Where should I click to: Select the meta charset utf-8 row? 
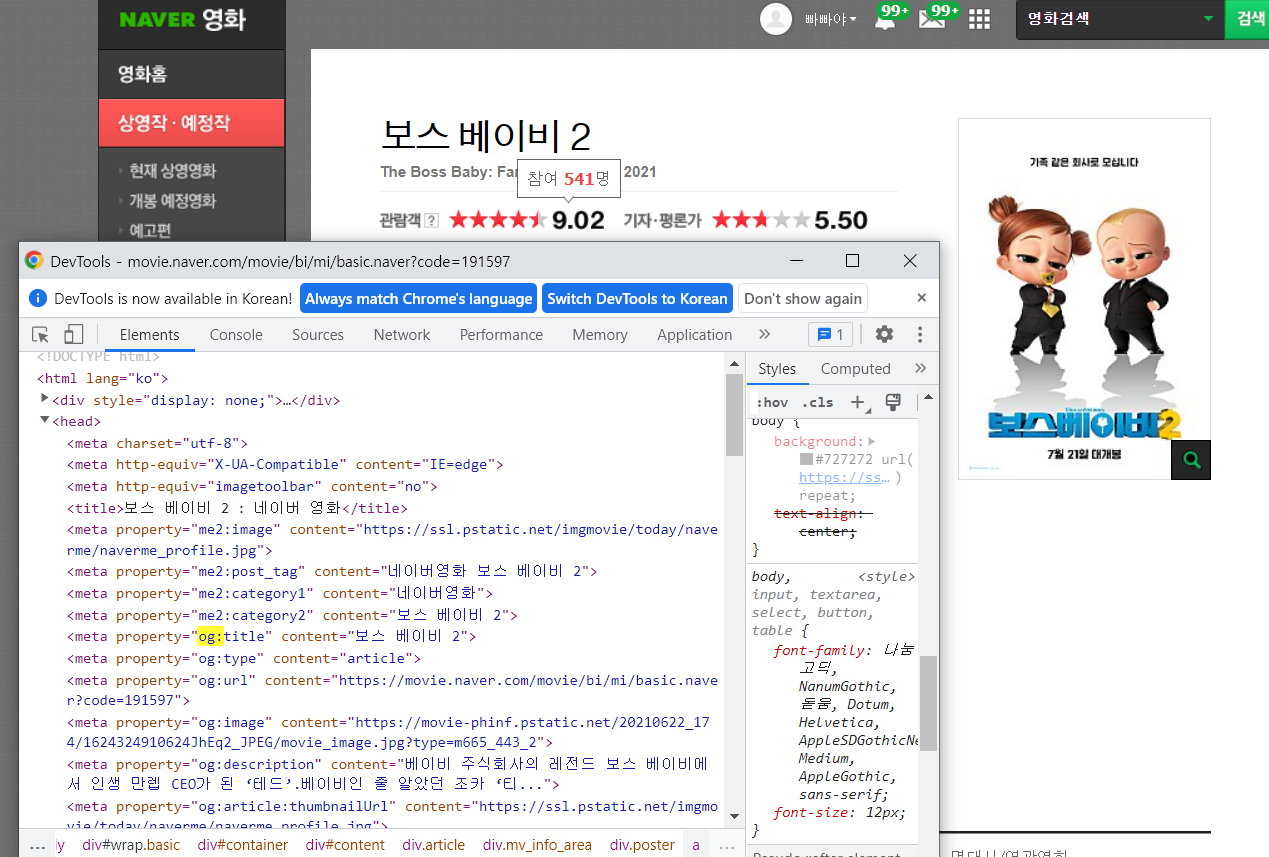(x=157, y=442)
